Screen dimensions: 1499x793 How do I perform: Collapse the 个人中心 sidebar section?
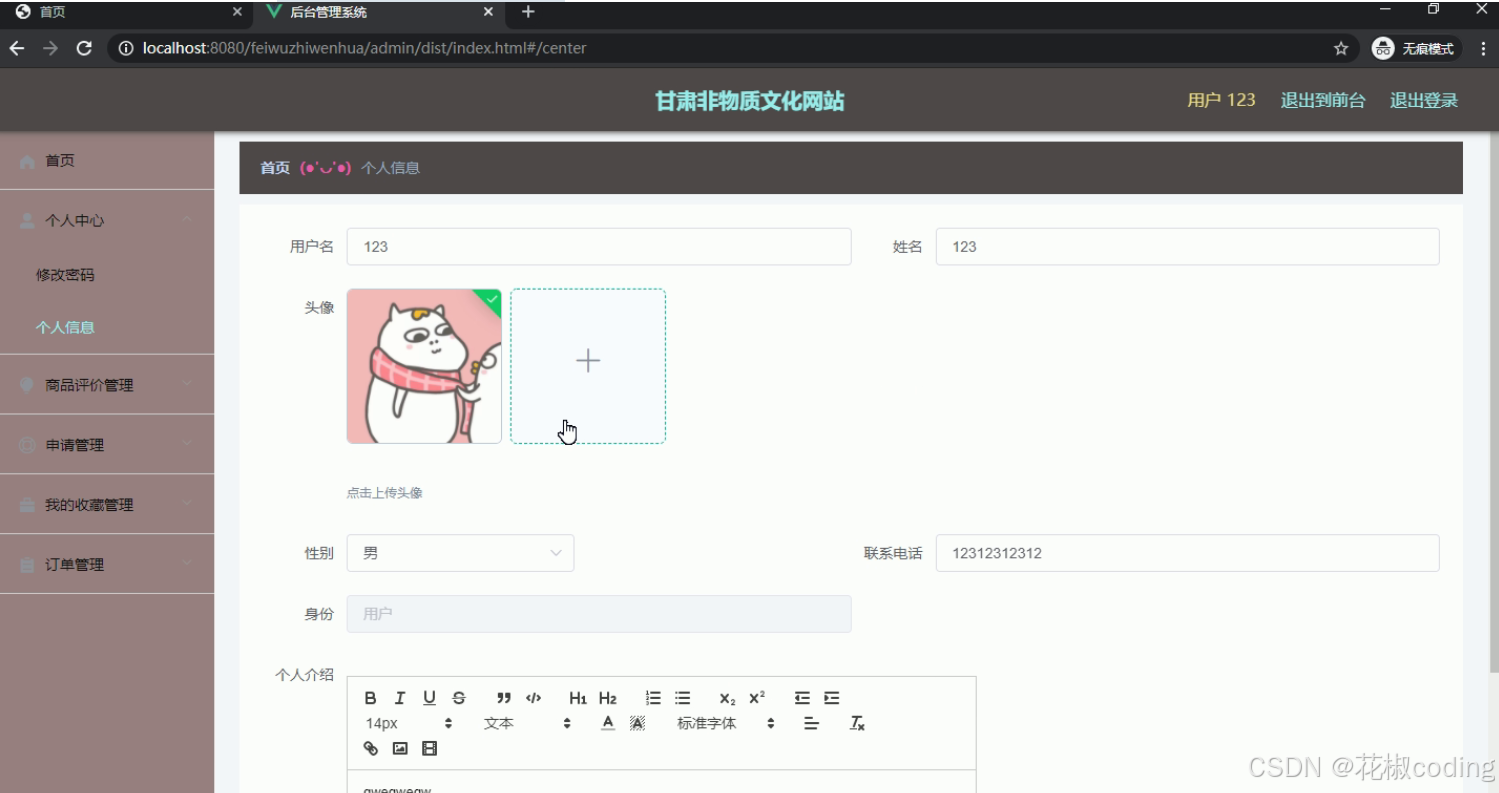tap(107, 220)
